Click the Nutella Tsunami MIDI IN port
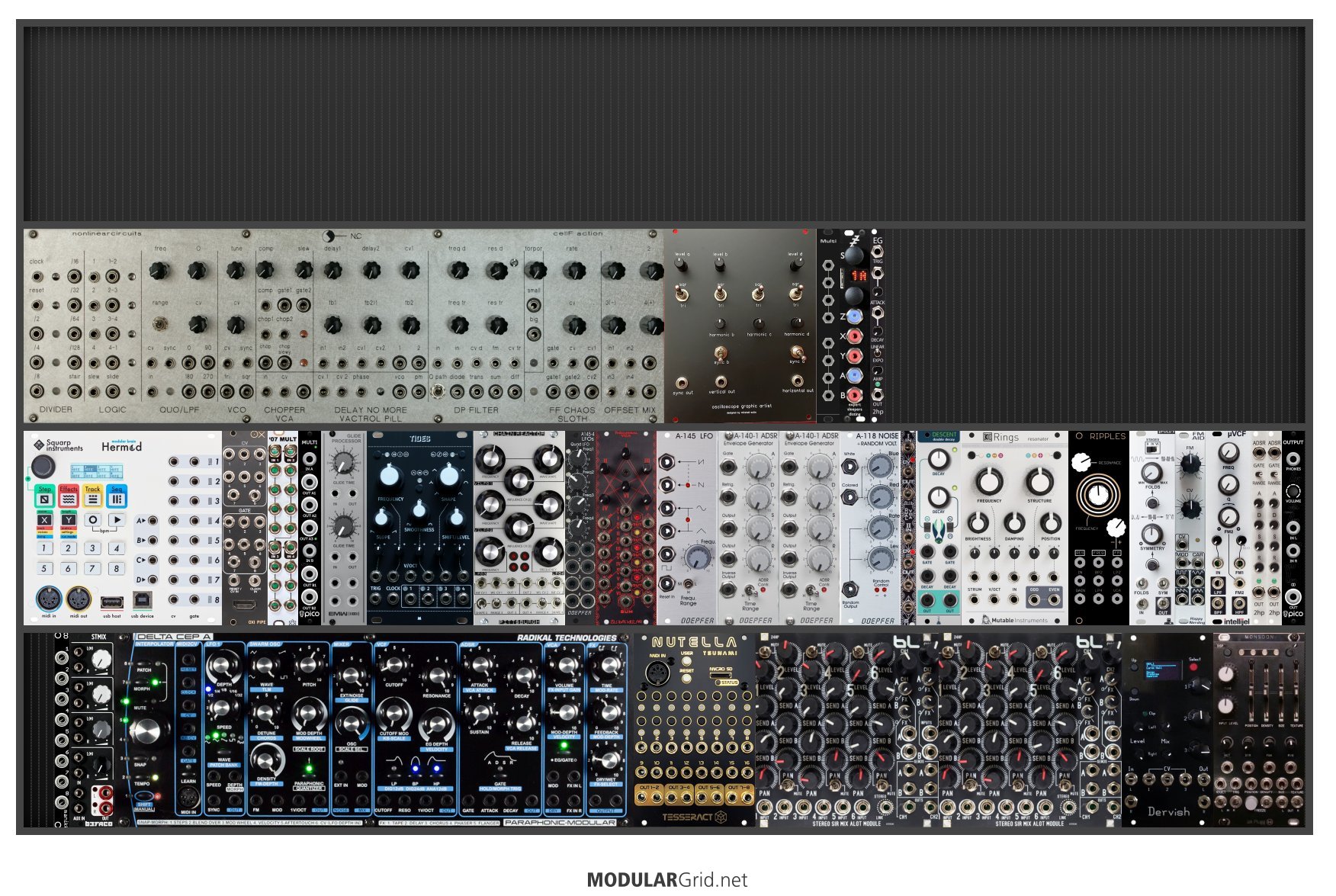1336x896 pixels. coord(658,673)
